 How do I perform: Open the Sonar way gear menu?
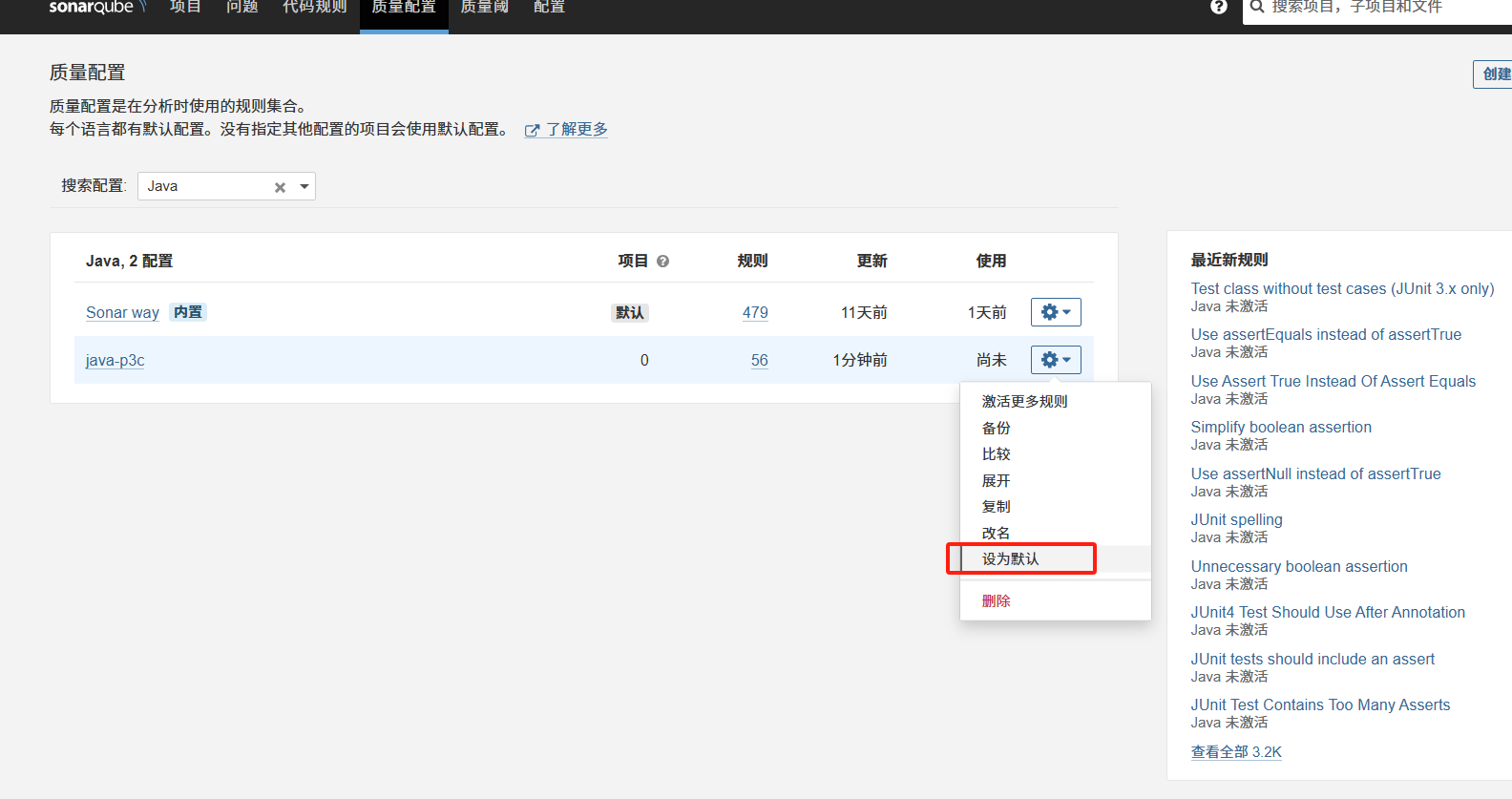(1056, 312)
